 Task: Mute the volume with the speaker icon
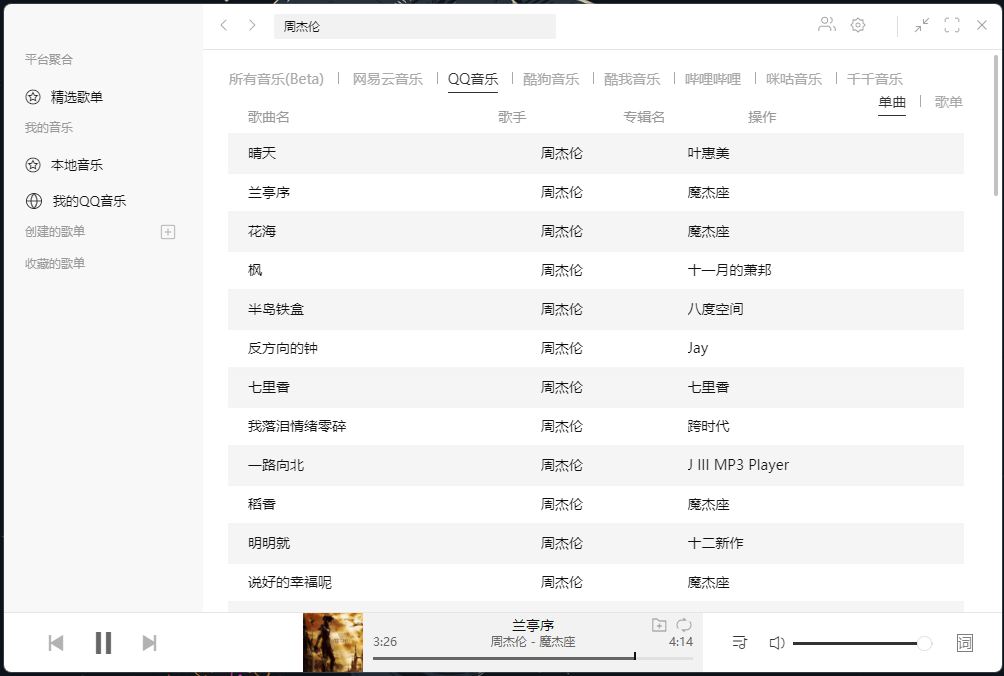[x=776, y=643]
